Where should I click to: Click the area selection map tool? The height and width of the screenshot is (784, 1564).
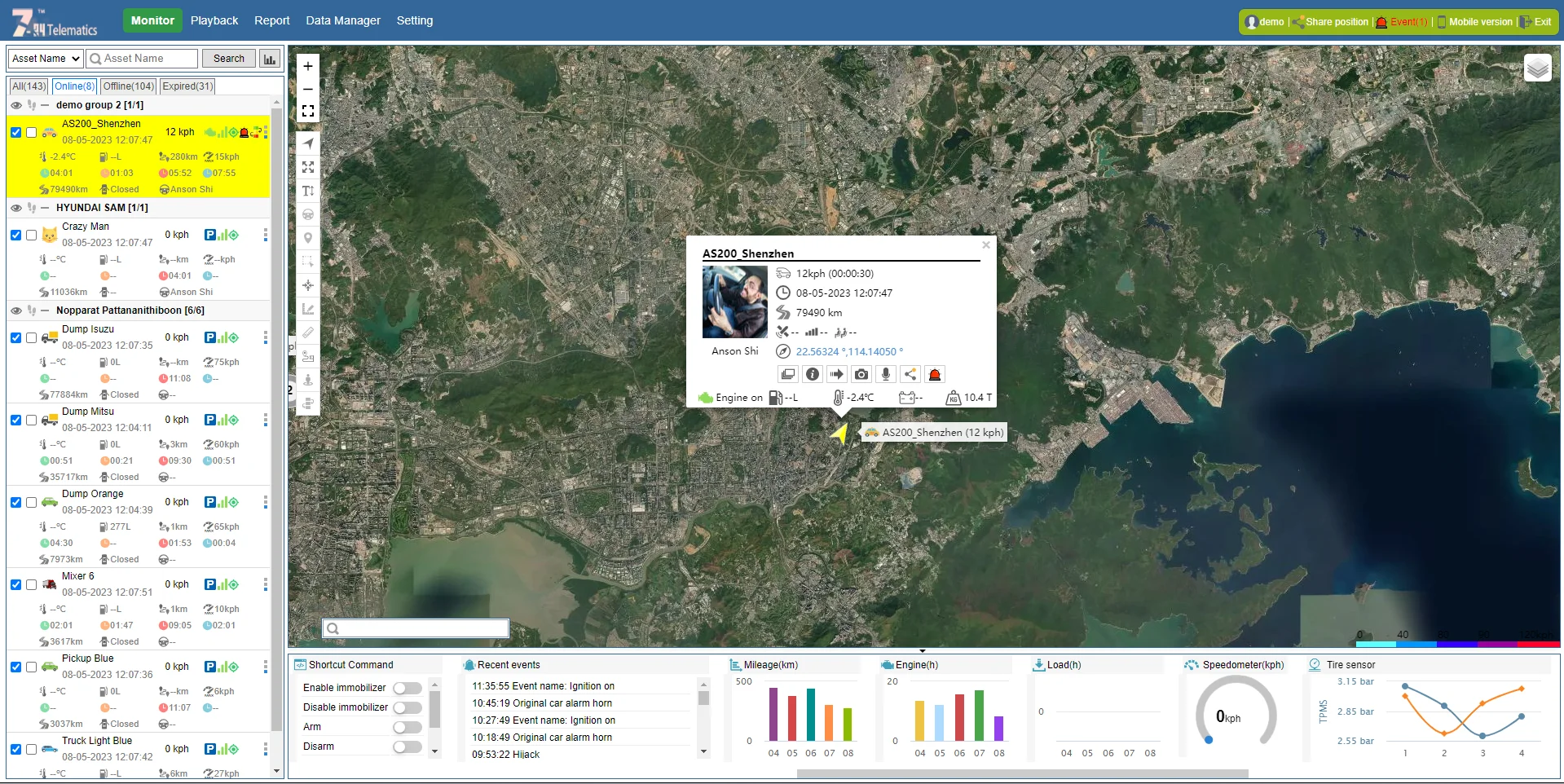(308, 262)
